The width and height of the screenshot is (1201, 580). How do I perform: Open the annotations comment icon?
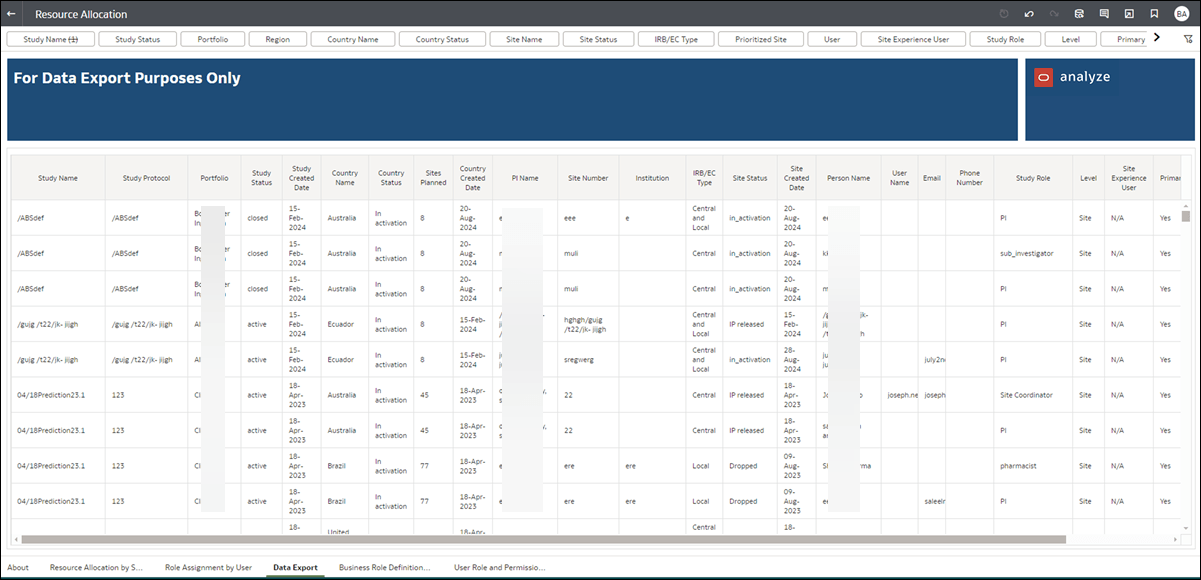[1103, 14]
